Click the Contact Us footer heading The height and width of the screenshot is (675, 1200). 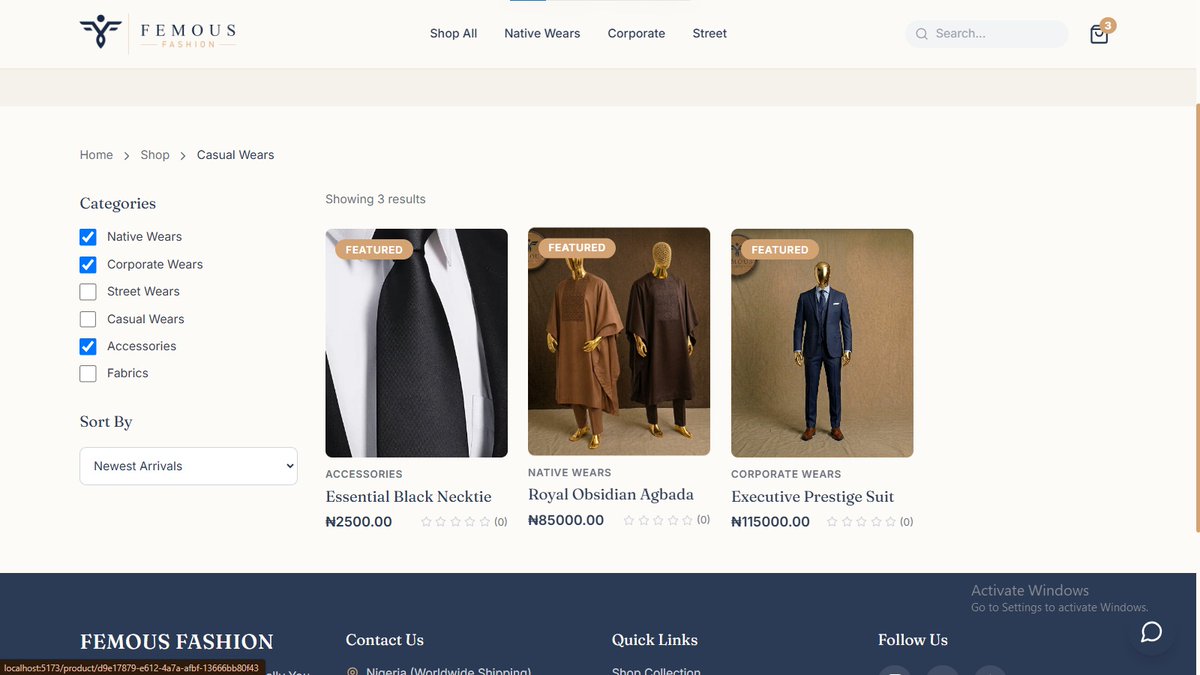(385, 640)
